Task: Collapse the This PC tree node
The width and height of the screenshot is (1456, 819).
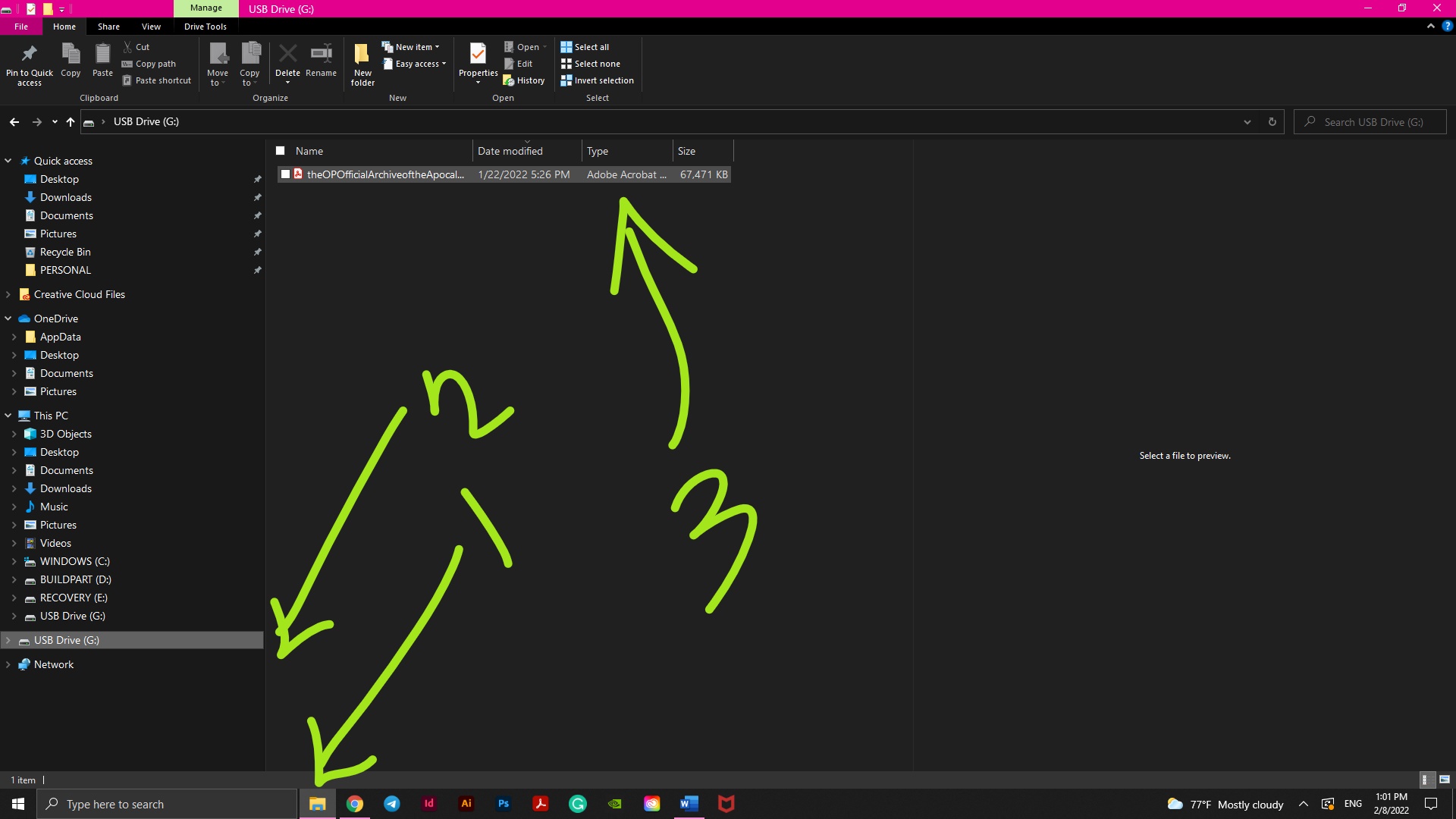Action: (x=8, y=416)
